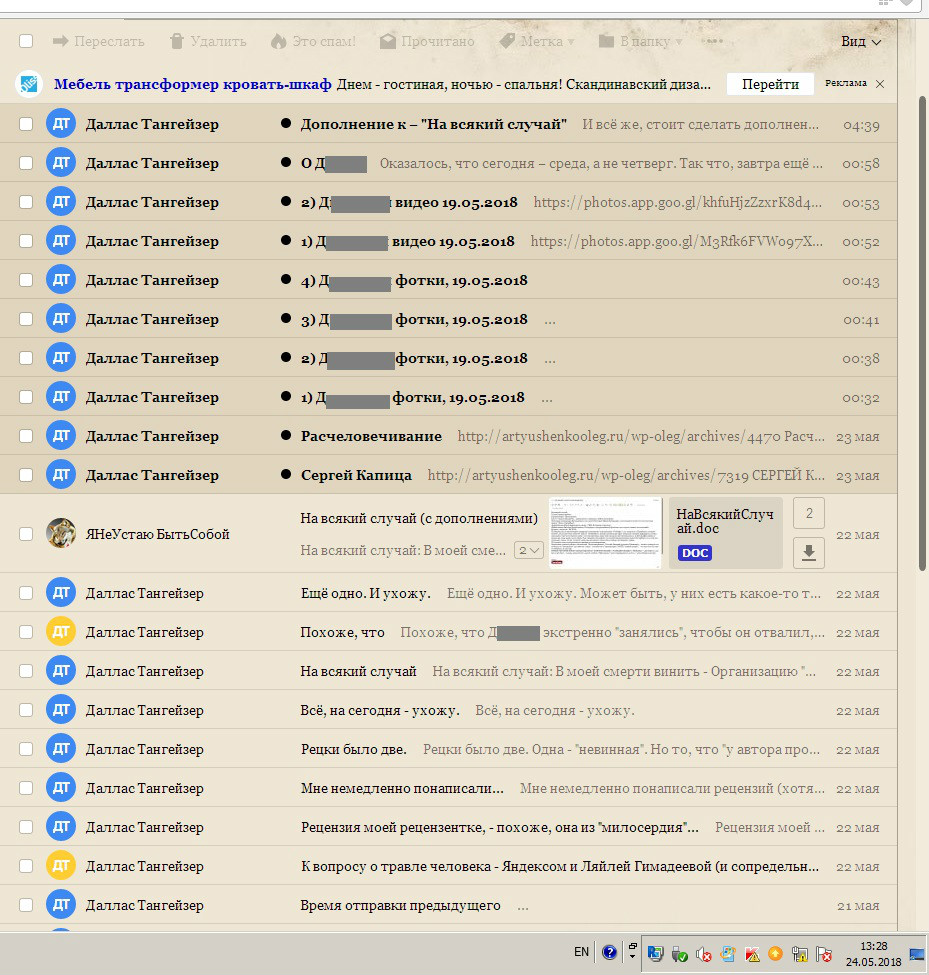Click the muted volume icon in system tray
Image resolution: width=929 pixels, height=975 pixels.
703,953
